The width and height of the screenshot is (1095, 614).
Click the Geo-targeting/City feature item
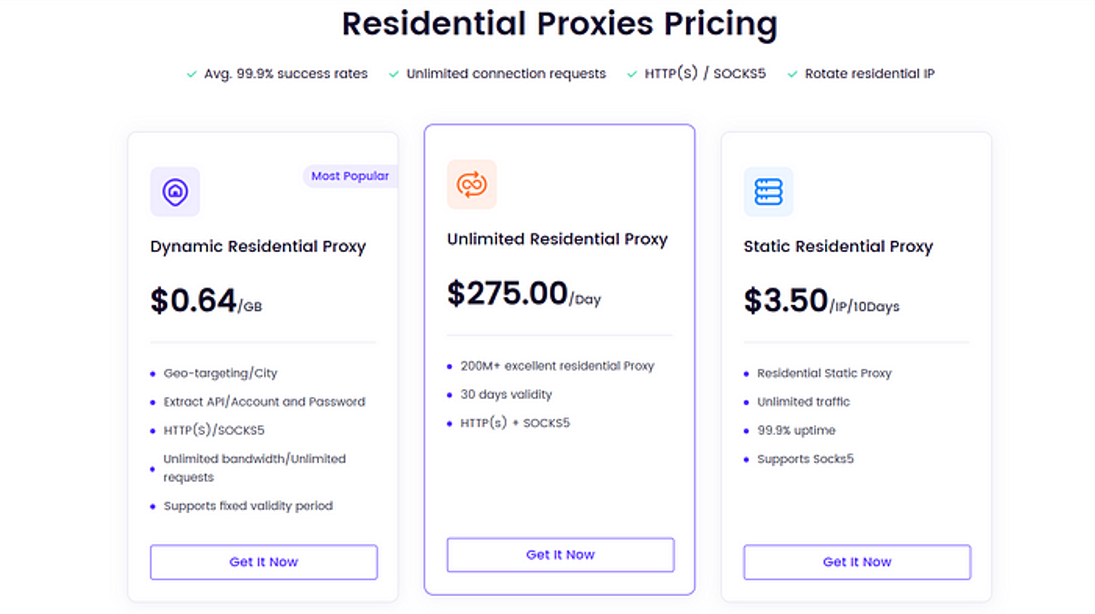click(x=220, y=374)
